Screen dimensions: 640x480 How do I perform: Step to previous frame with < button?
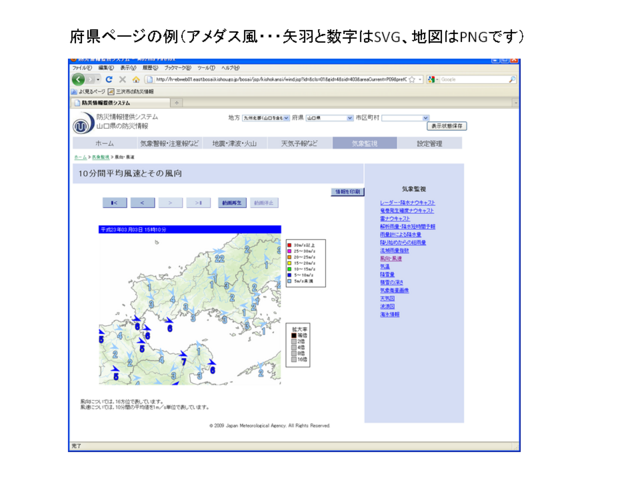pos(143,203)
